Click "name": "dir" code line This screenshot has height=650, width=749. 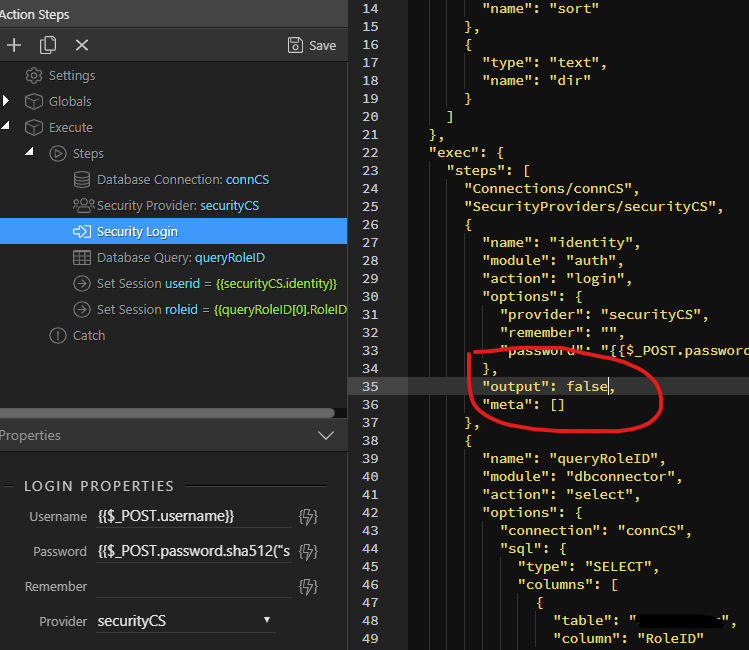pos(536,81)
